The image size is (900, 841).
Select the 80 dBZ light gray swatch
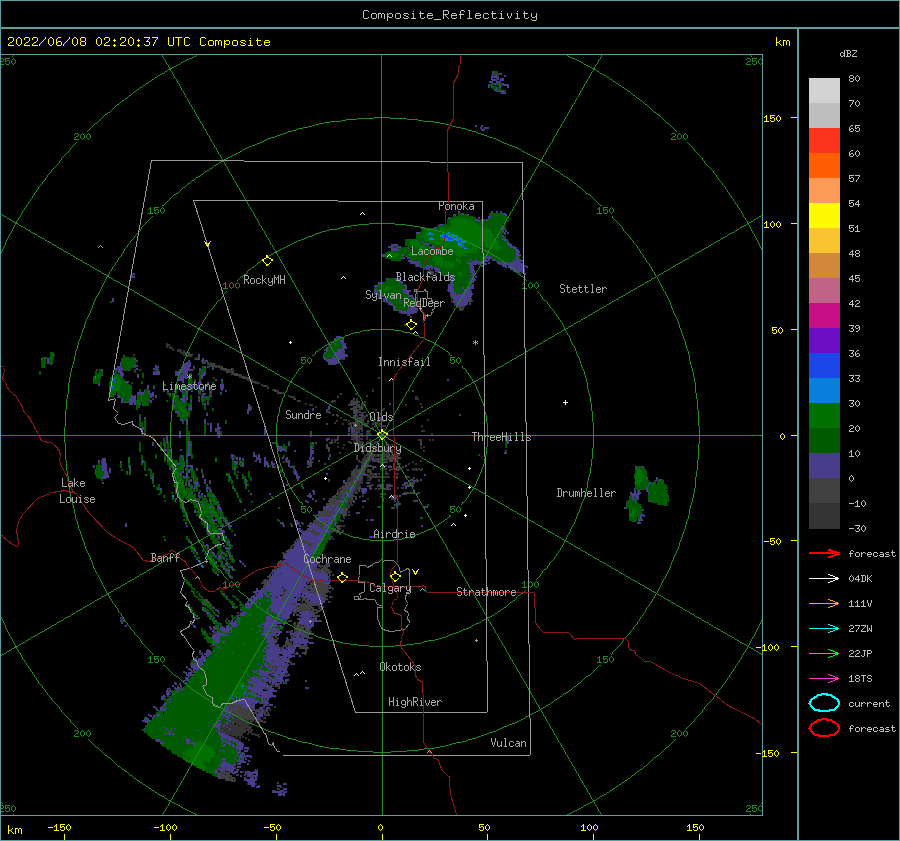pos(824,91)
